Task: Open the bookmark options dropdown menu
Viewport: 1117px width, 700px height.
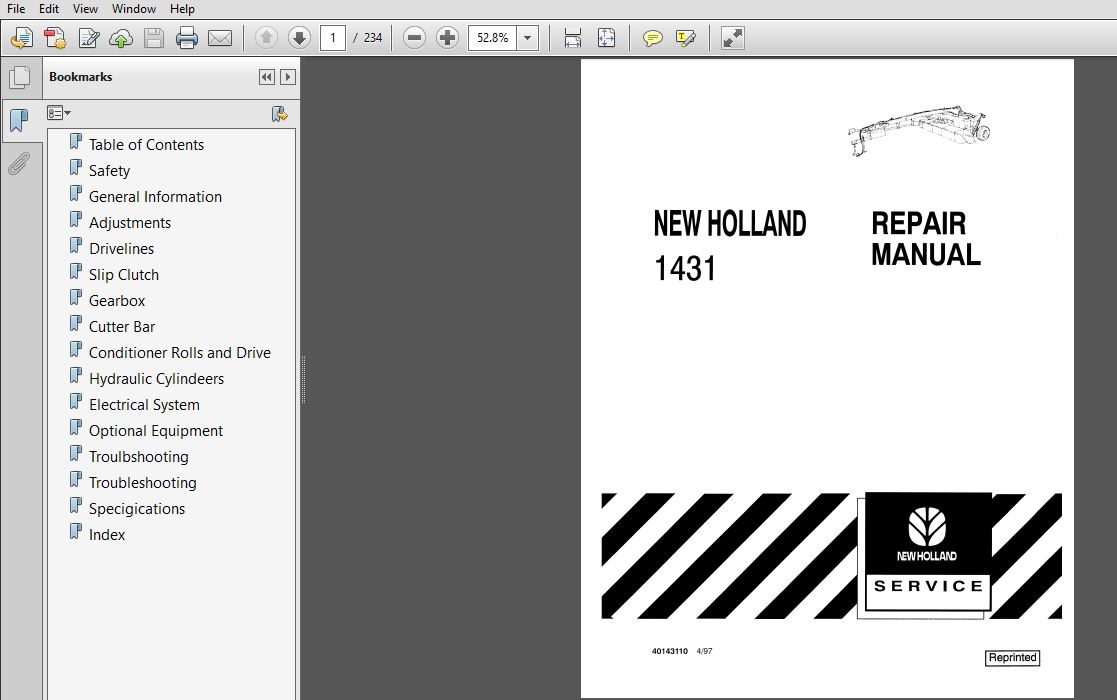Action: click(58, 113)
